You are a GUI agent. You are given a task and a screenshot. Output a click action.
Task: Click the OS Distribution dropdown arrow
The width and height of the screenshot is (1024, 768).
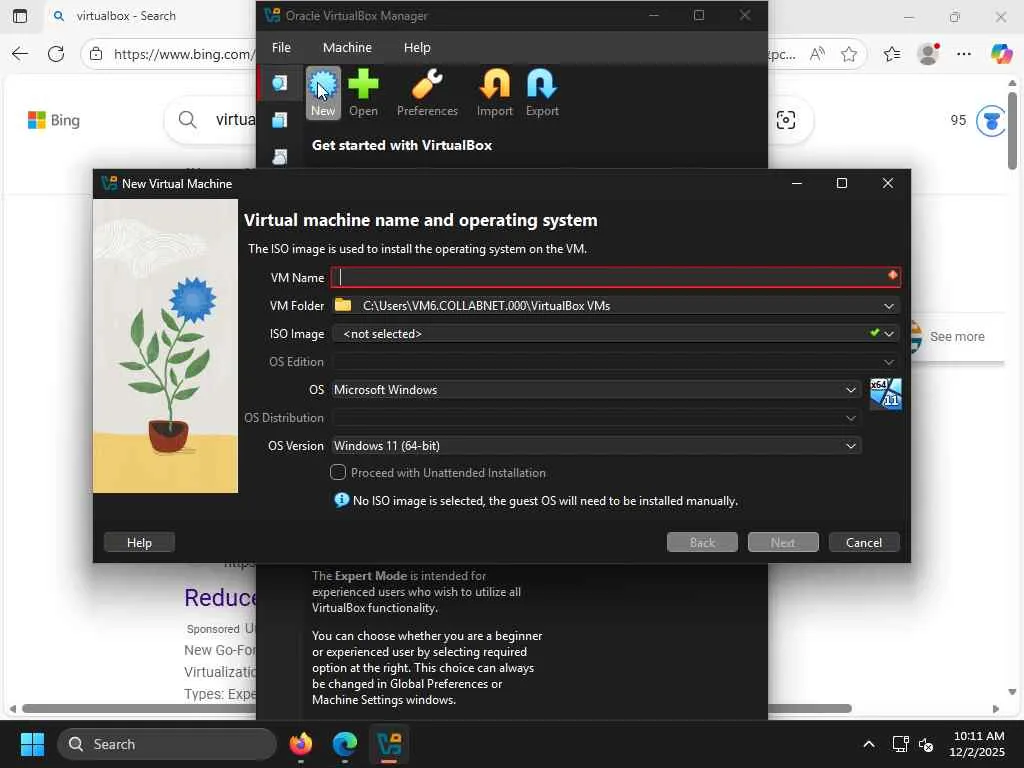pyautogui.click(x=850, y=418)
